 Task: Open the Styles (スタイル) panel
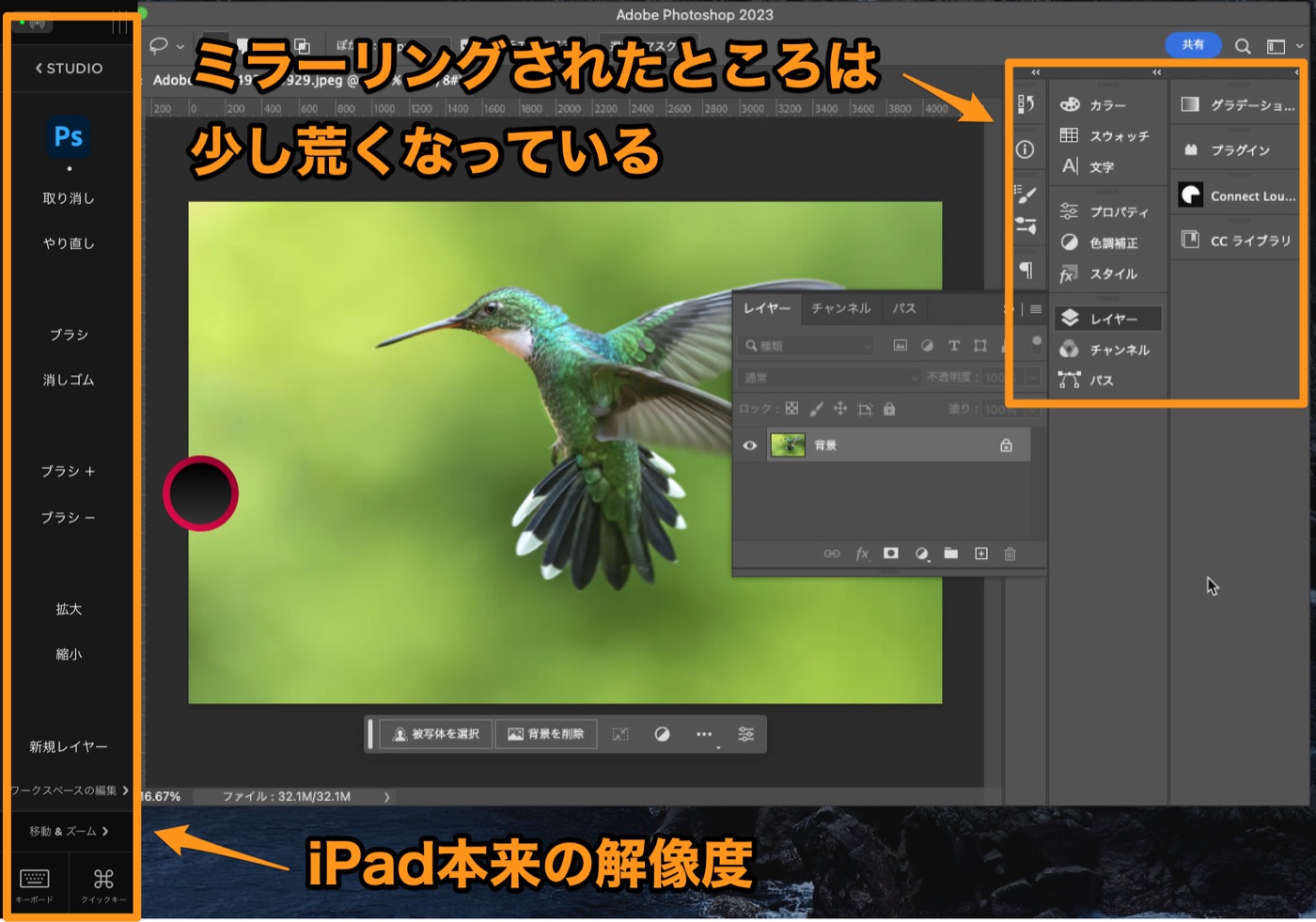click(x=1099, y=273)
